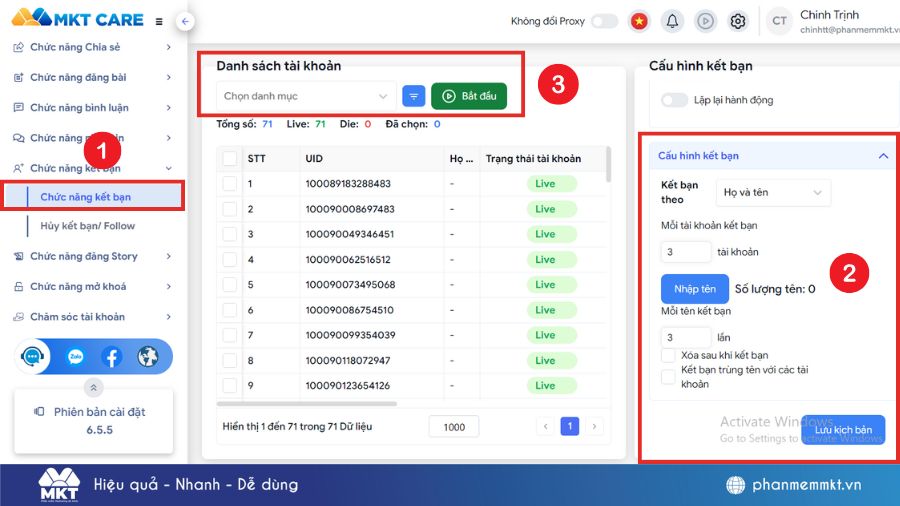Open the notifications bell icon
900x506 pixels.
click(x=672, y=22)
